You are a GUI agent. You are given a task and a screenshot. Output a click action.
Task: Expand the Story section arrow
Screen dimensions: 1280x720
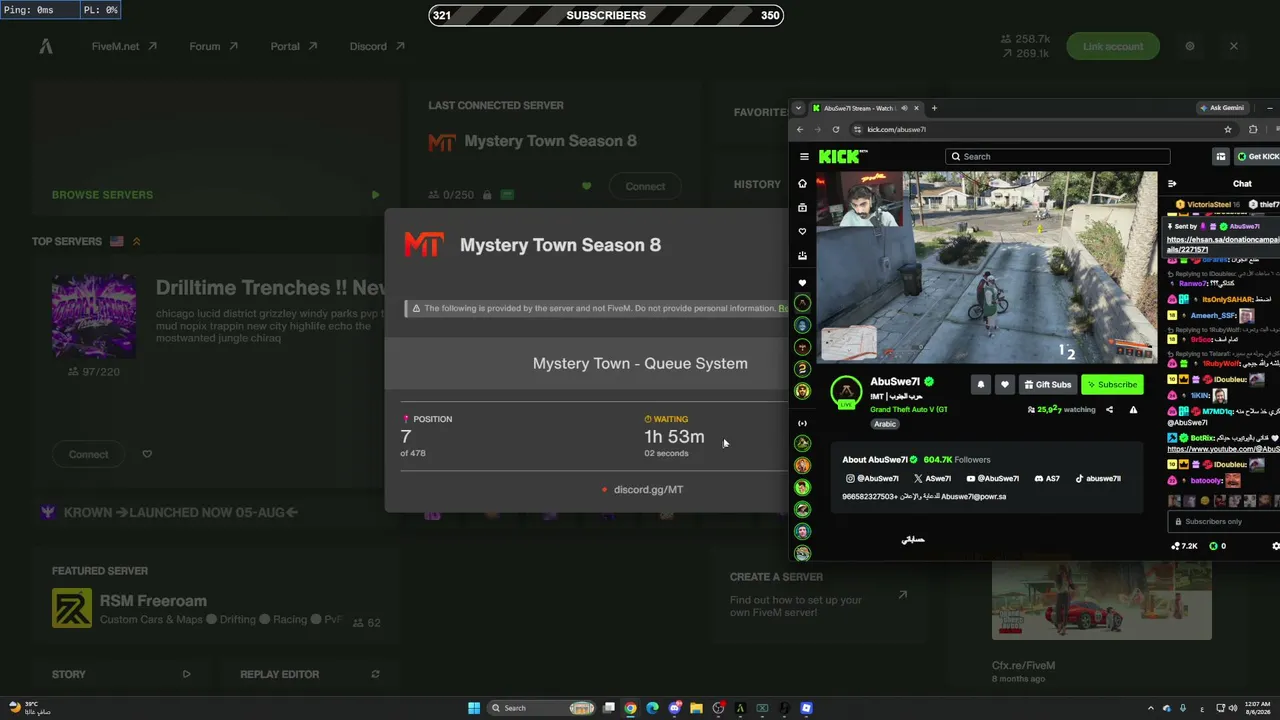[x=186, y=674]
